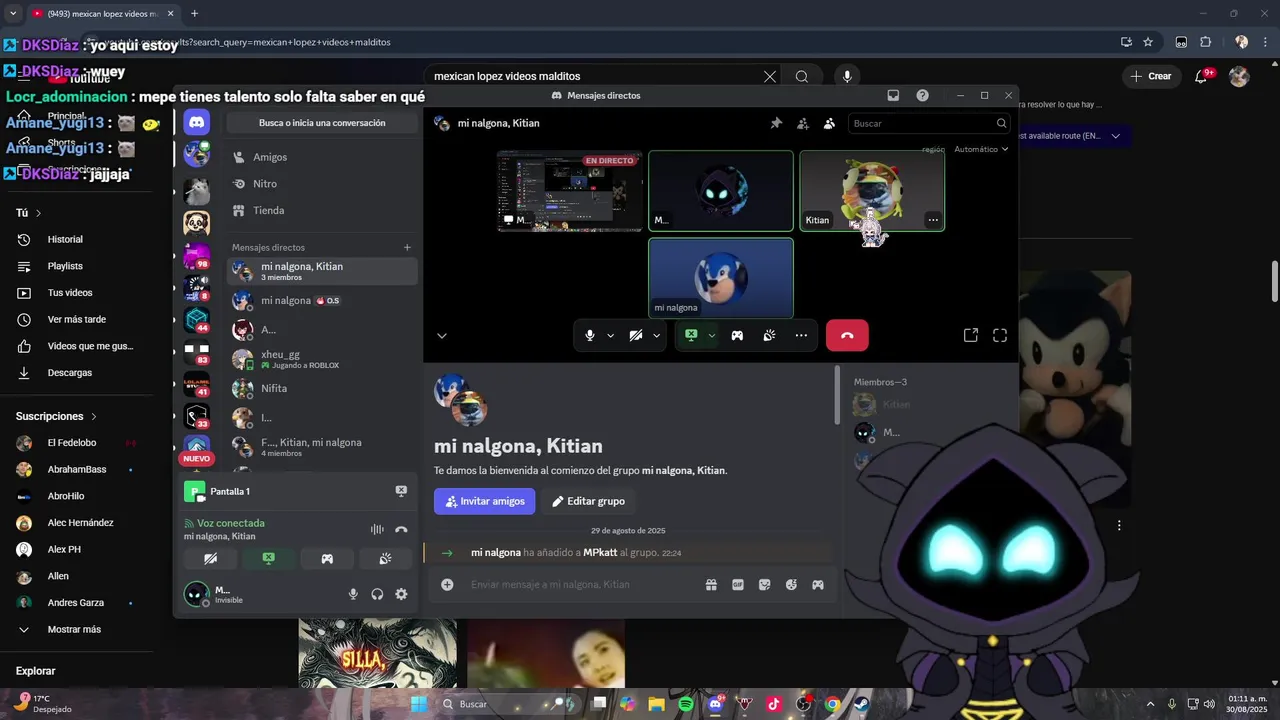Open Nifita direct message
Image resolution: width=1280 pixels, height=720 pixels.
coord(322,388)
